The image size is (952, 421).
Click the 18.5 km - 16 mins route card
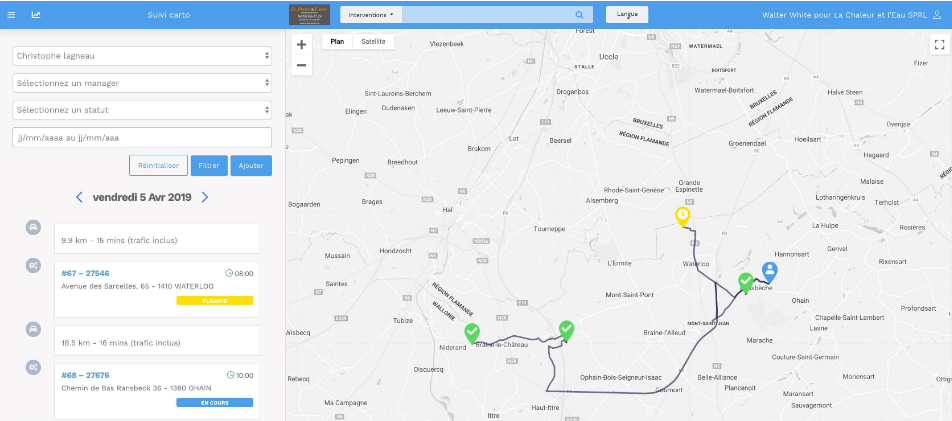click(157, 341)
